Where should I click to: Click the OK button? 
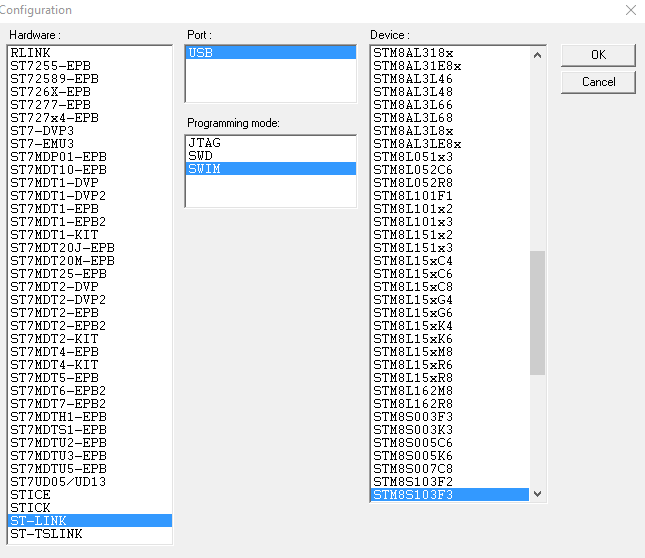coord(598,55)
